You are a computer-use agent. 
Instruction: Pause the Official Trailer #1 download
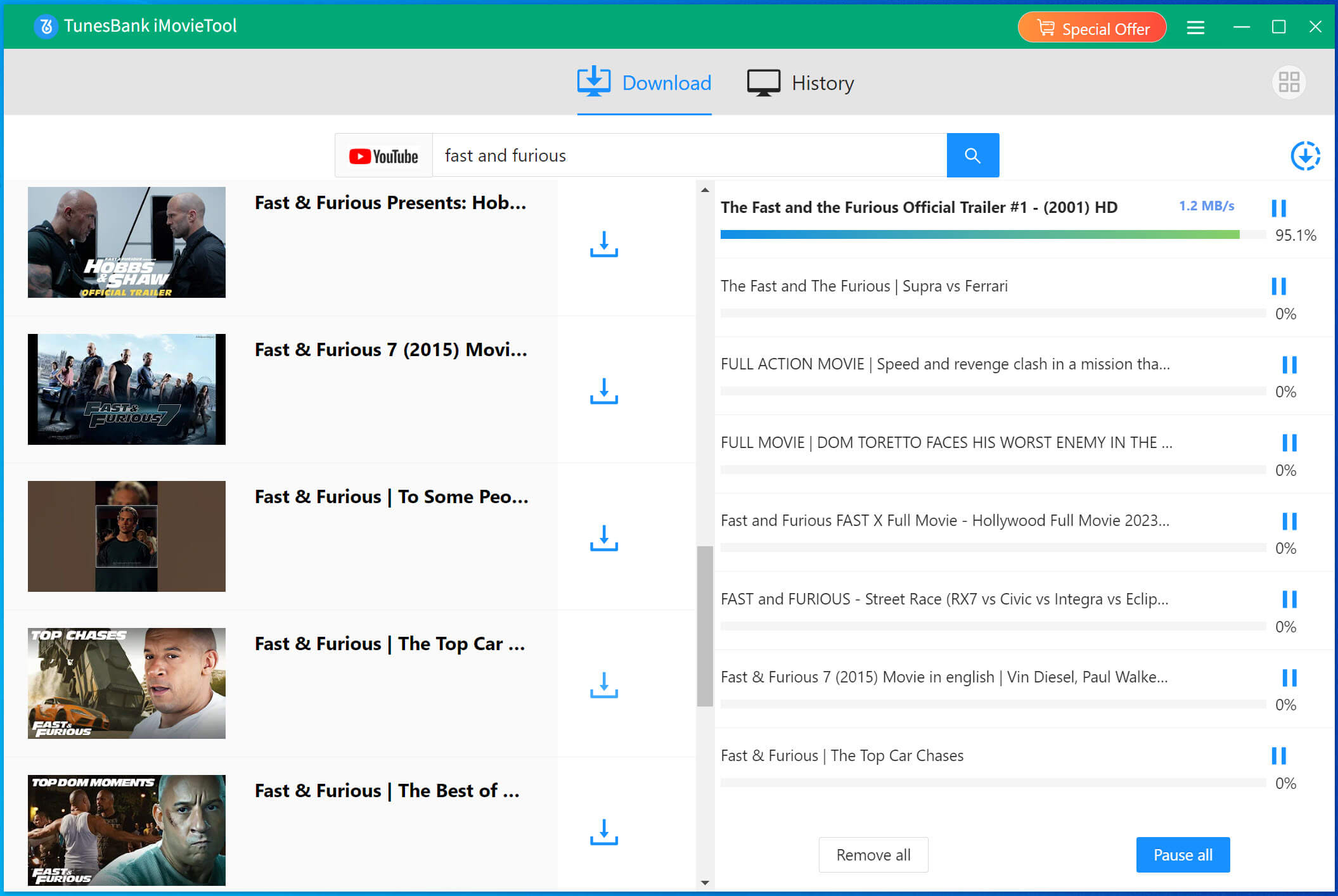[x=1278, y=208]
